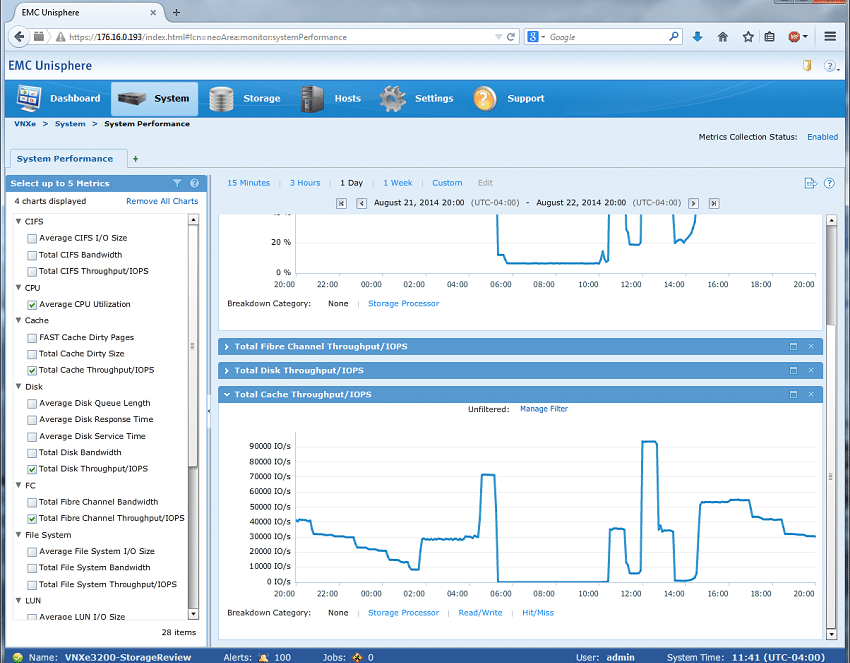Go to next time period
Screen dimensions: 850x663
693,203
